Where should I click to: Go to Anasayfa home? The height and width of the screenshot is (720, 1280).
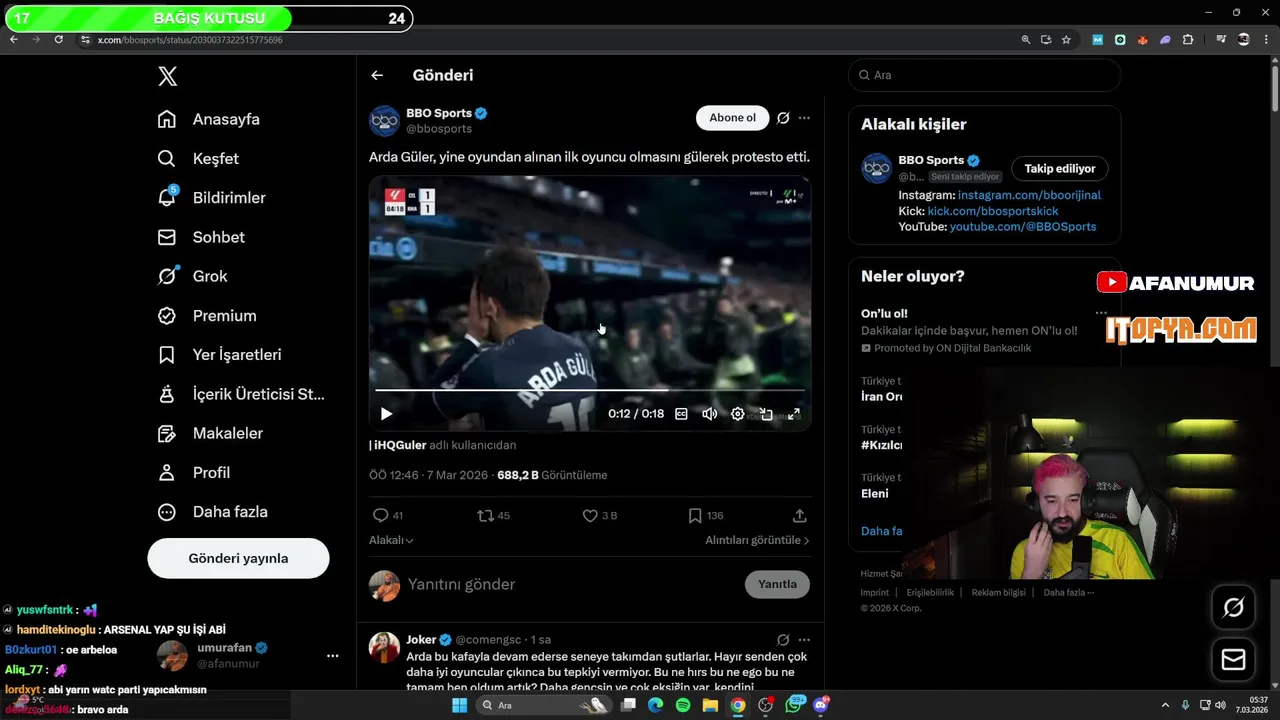(209, 119)
